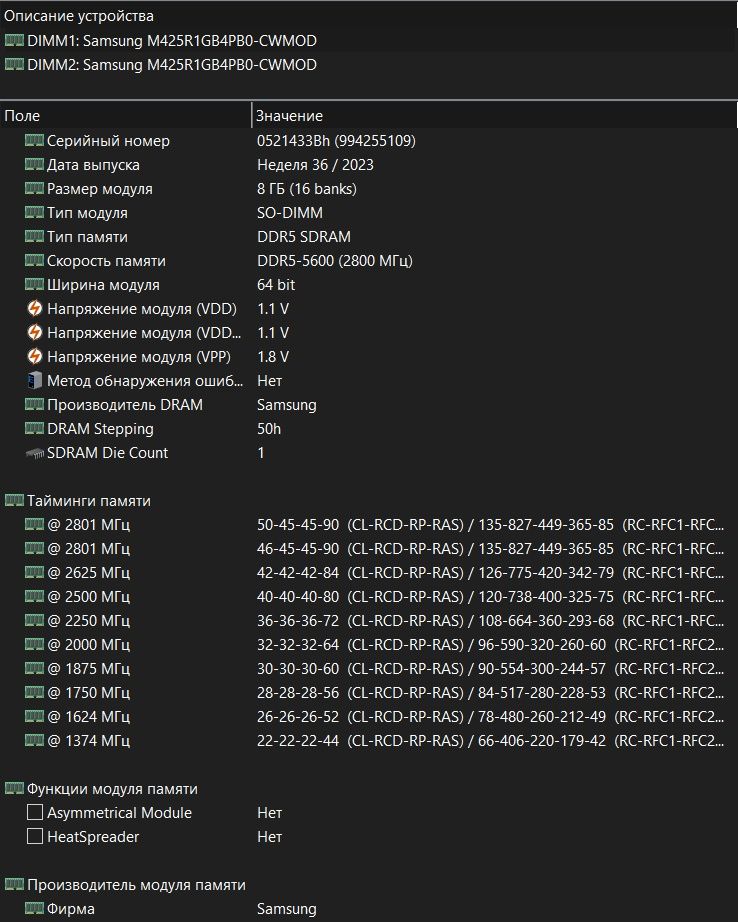This screenshot has width=738, height=922.
Task: Click icon beside Производитель DRAM
Action: click(x=34, y=405)
